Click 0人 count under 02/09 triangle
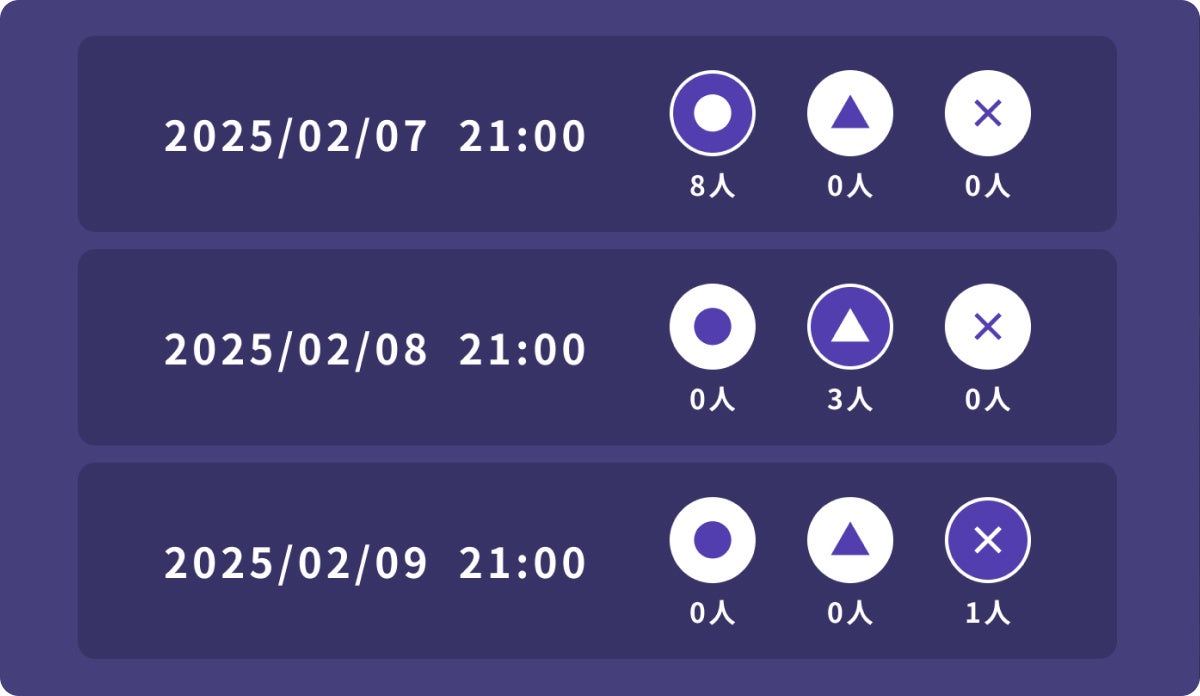1200x696 pixels. click(850, 613)
